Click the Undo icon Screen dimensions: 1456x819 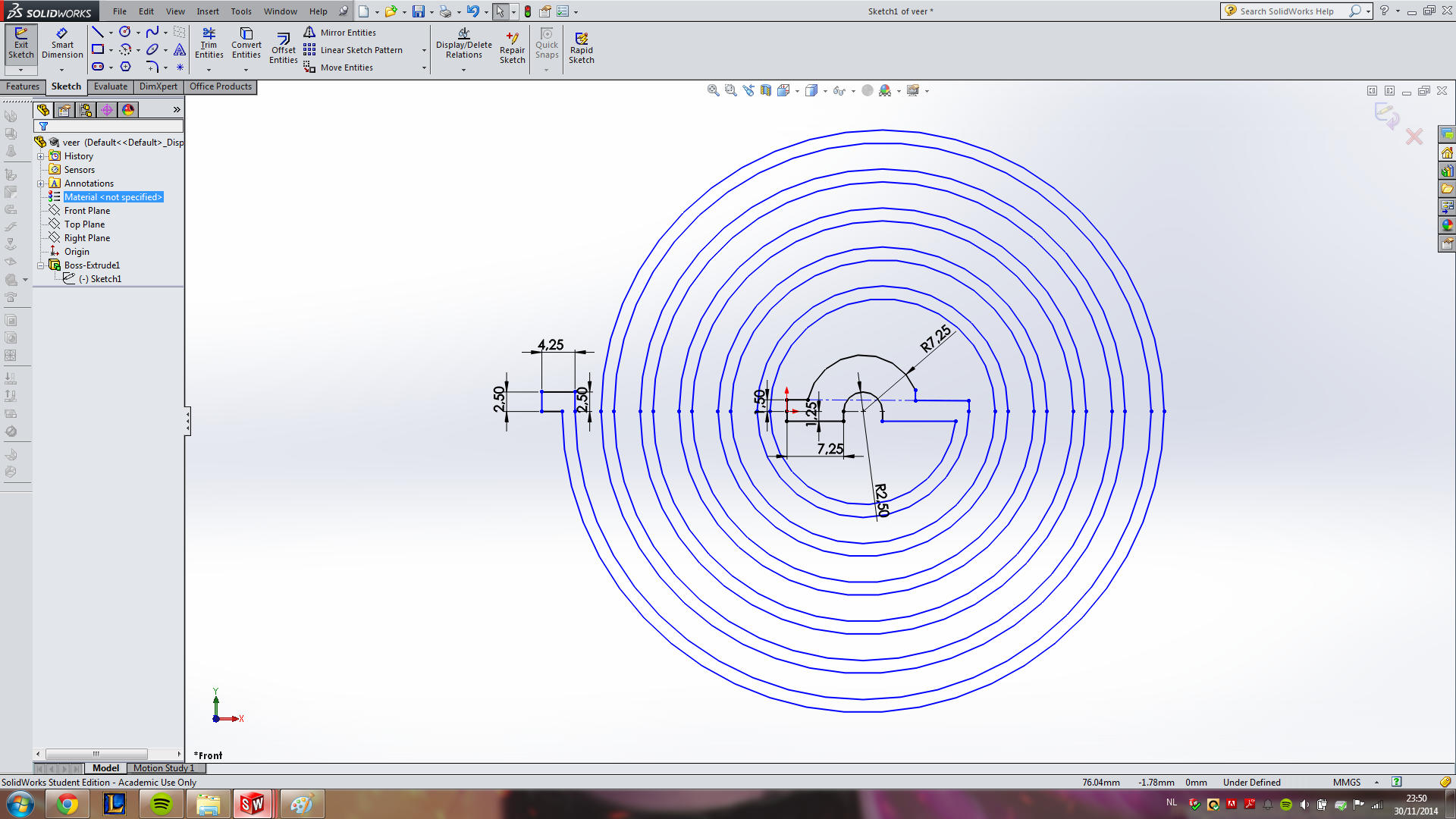(472, 11)
